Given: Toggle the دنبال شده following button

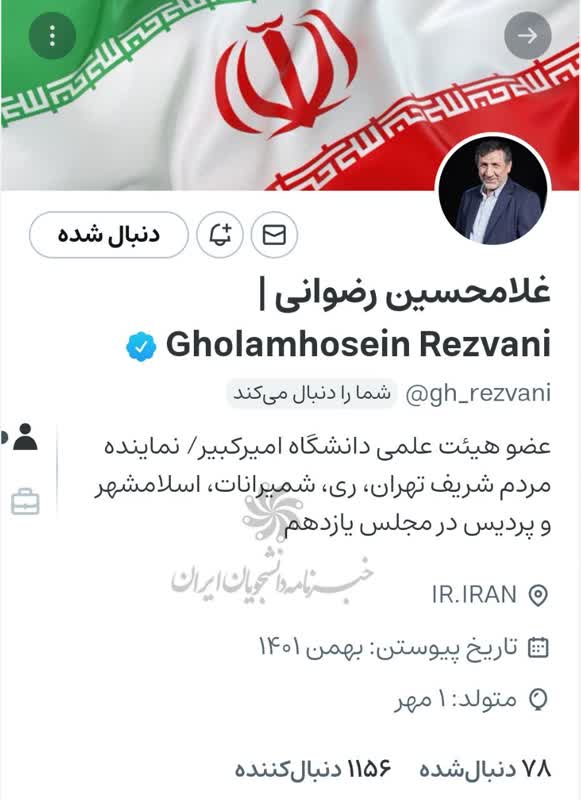Looking at the screenshot, I should point(109,235).
